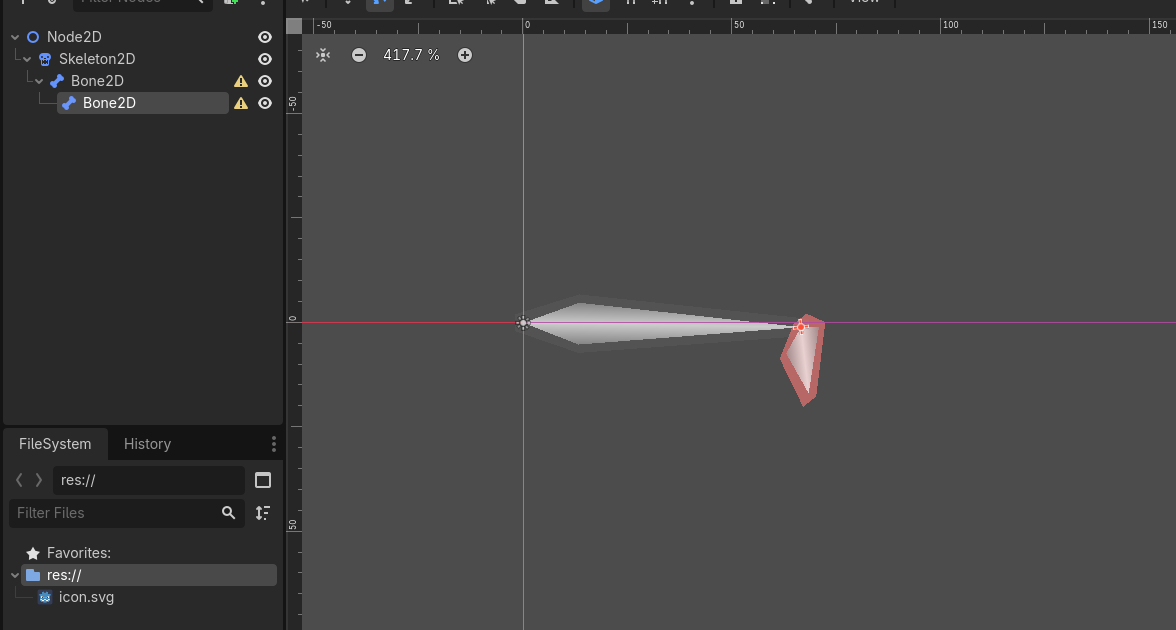Toggle visibility of the child Bone2D
The height and width of the screenshot is (630, 1176).
(x=265, y=103)
